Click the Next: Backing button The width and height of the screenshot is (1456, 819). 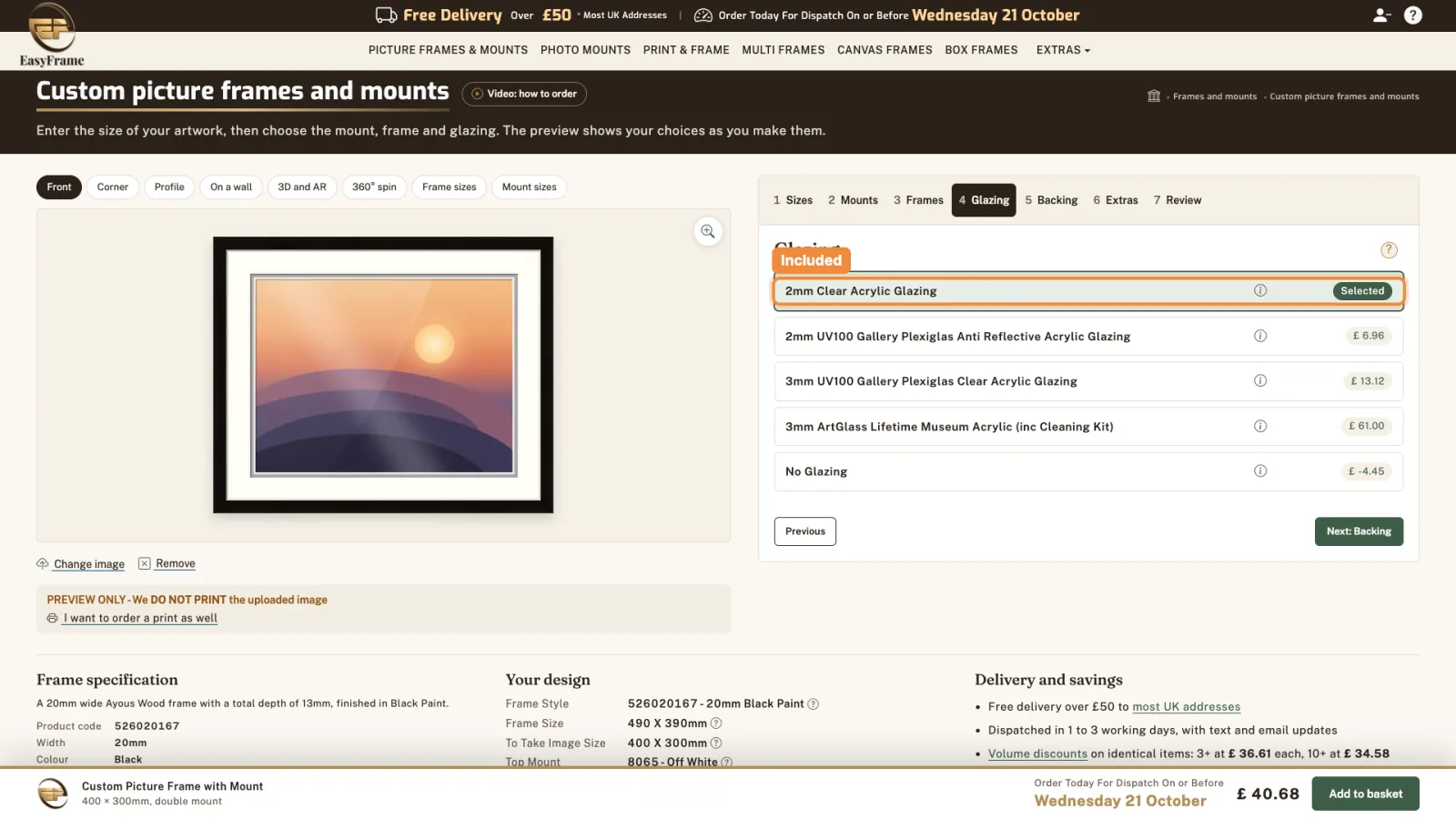click(x=1359, y=531)
